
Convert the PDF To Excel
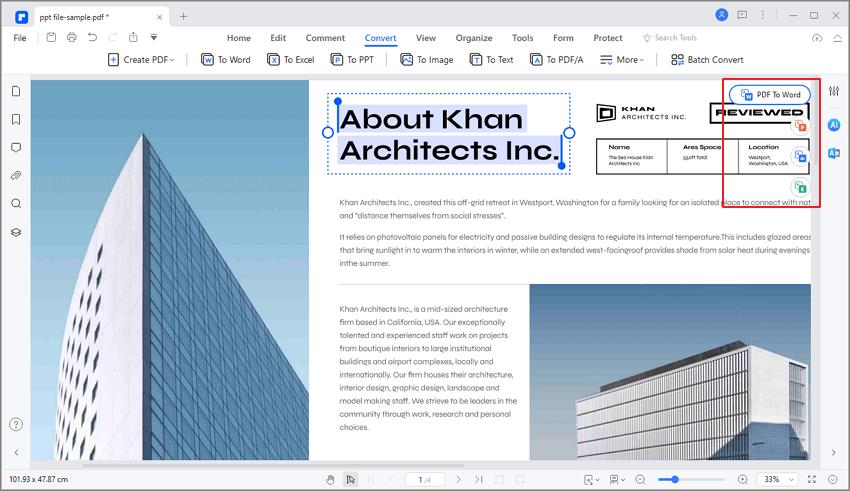click(291, 60)
